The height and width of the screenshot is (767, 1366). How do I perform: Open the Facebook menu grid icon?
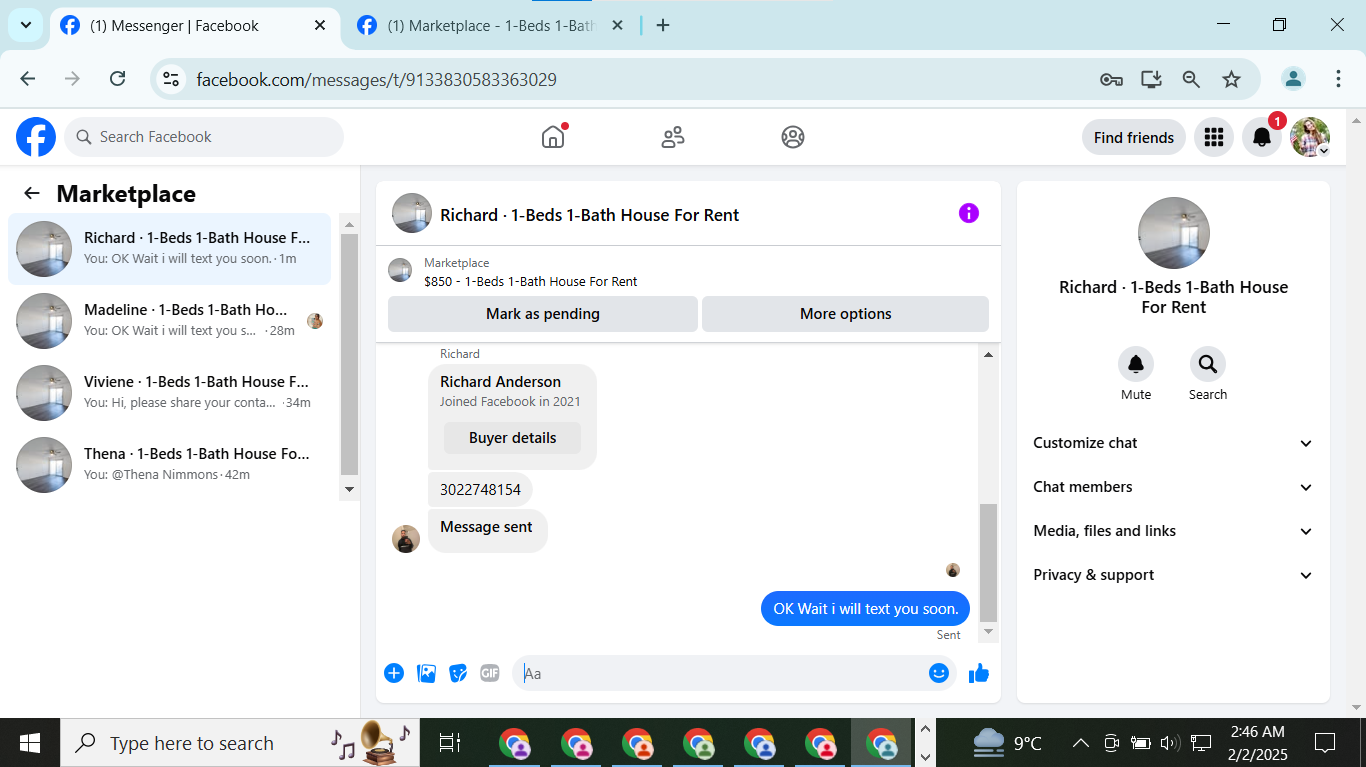point(1214,137)
